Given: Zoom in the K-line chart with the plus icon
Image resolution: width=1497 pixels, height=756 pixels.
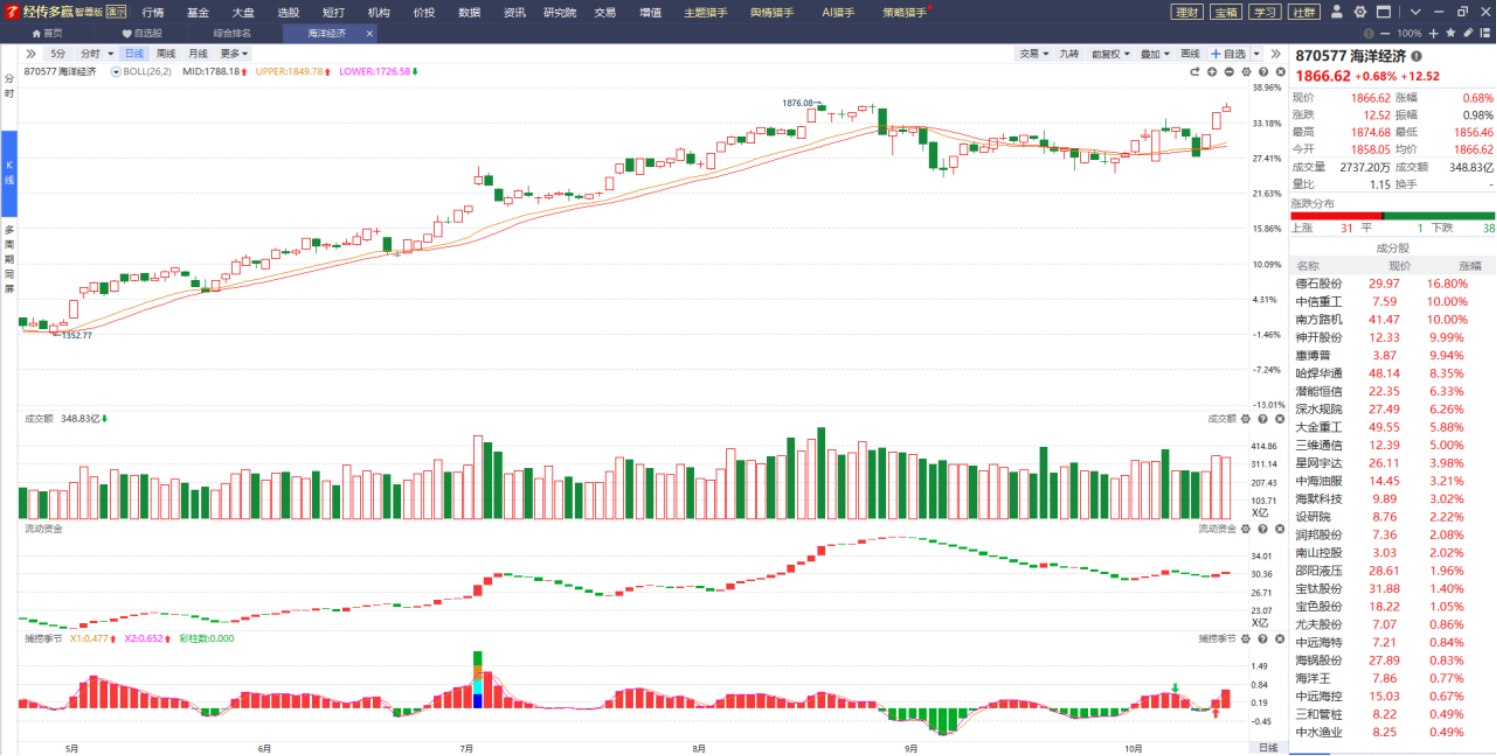Looking at the screenshot, I should point(1212,72).
